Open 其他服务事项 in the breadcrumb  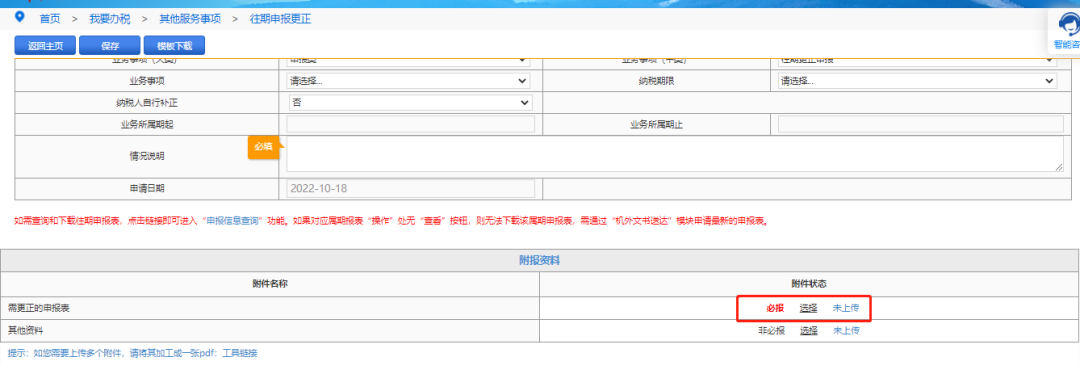[x=189, y=19]
